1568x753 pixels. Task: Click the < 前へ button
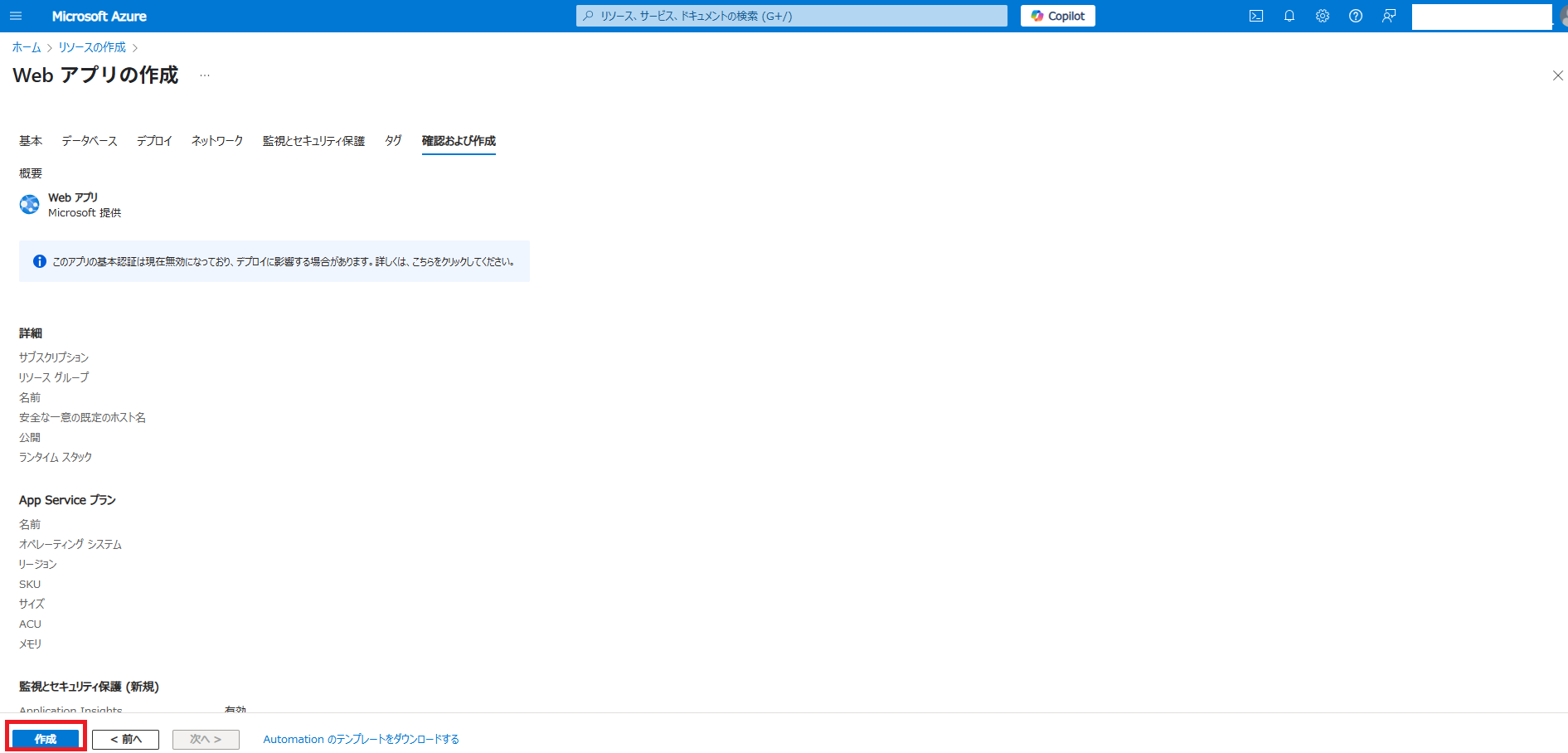click(125, 739)
